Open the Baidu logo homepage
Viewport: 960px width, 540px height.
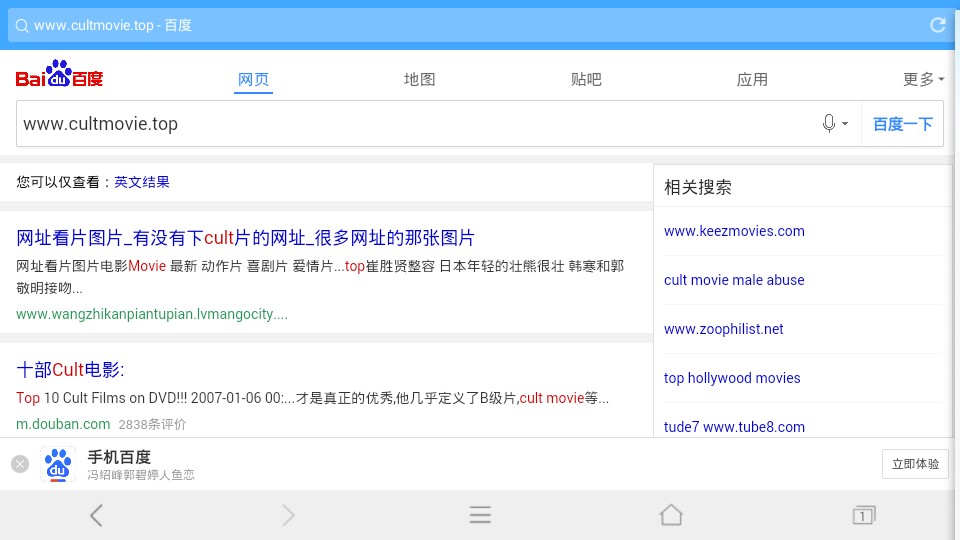(x=59, y=74)
